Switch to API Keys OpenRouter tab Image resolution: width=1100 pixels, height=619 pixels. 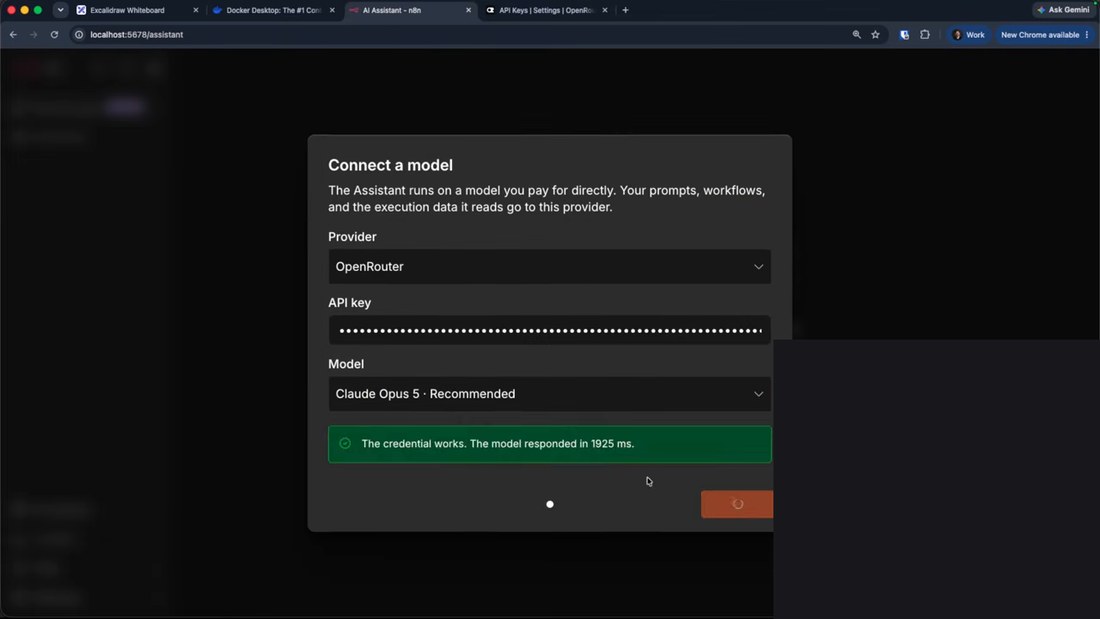pos(546,11)
